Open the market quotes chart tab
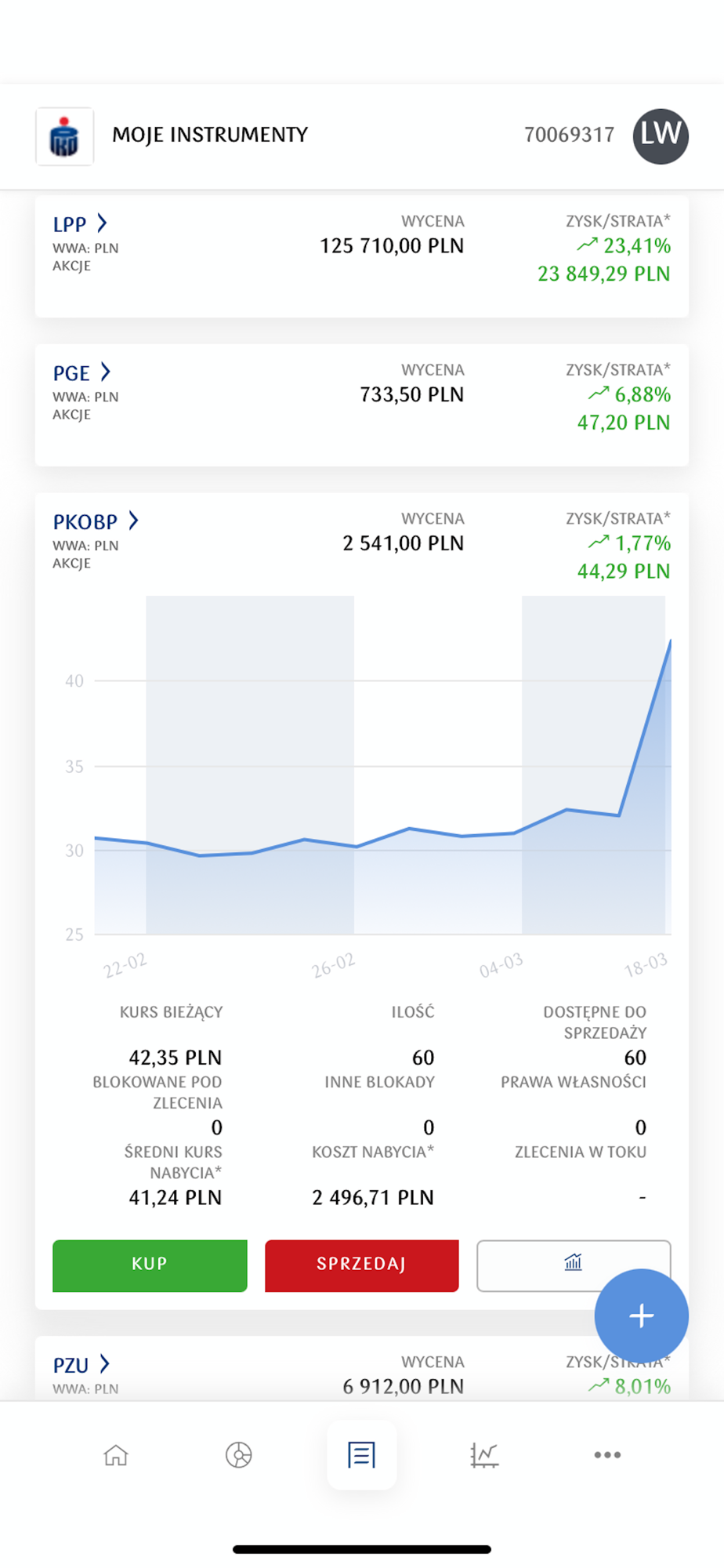 (484, 1455)
